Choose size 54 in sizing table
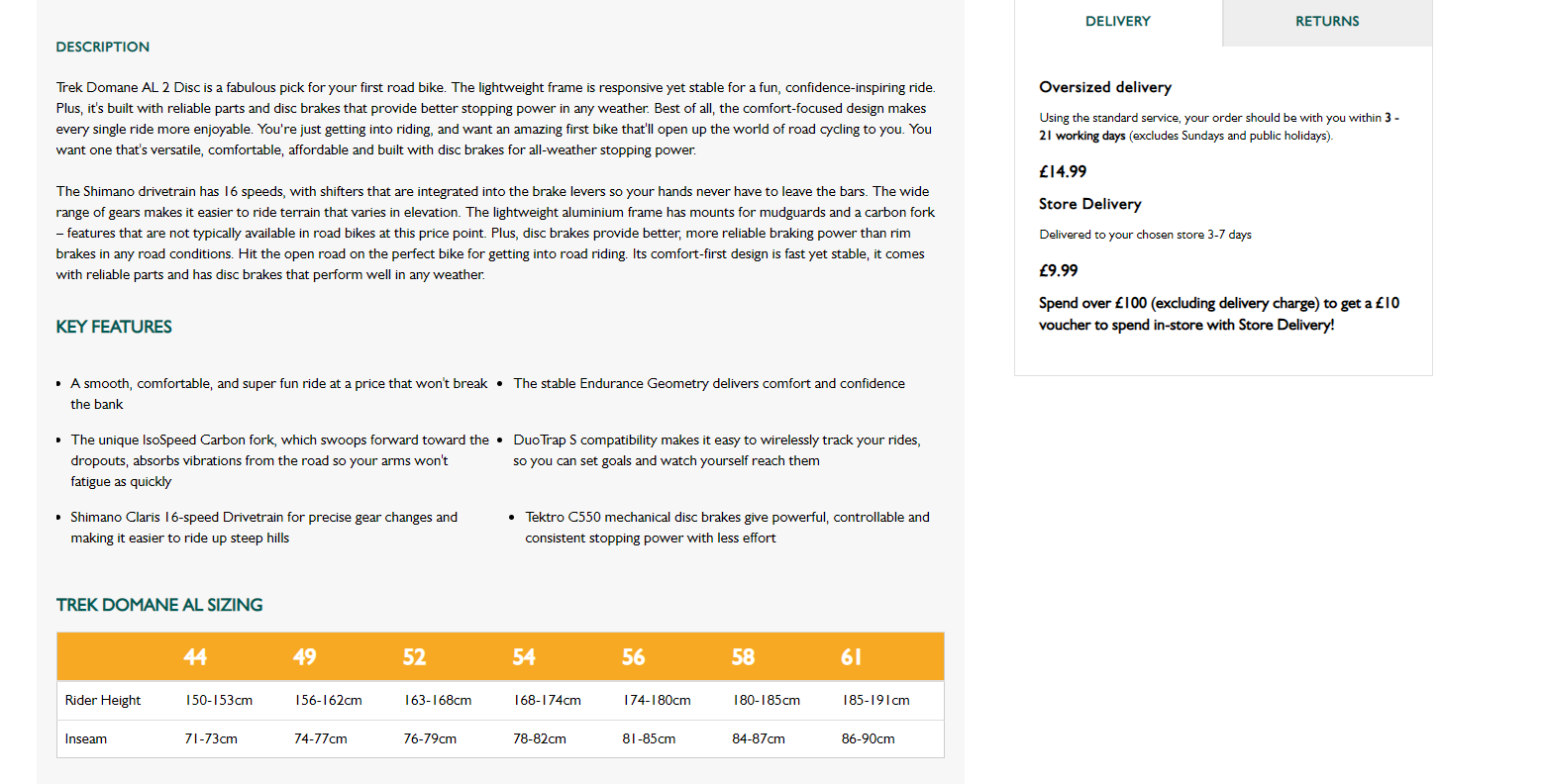Screen dimensions: 1542x784 524,657
